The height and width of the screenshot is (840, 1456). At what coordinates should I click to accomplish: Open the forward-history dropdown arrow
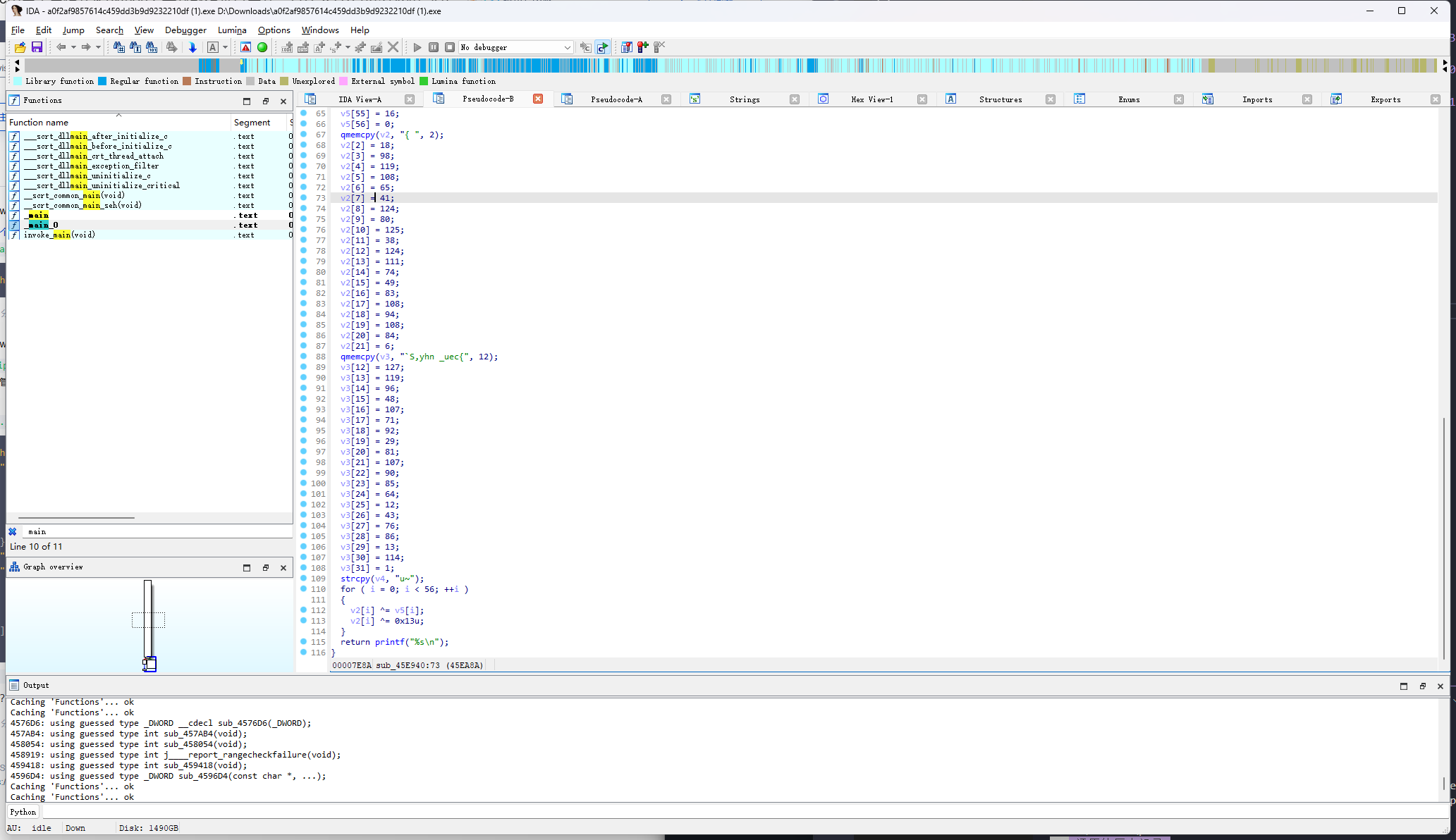pyautogui.click(x=98, y=47)
